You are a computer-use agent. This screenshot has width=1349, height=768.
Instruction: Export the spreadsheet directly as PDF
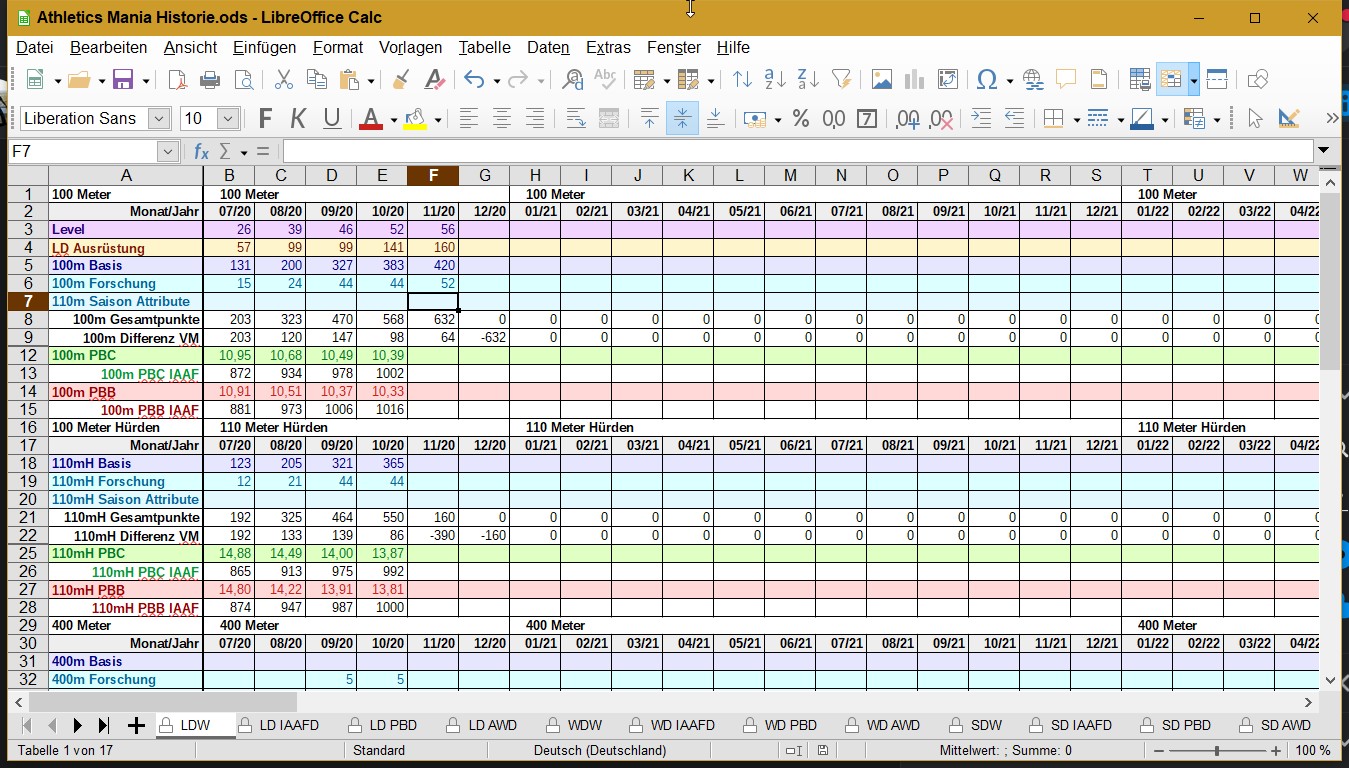tap(177, 80)
